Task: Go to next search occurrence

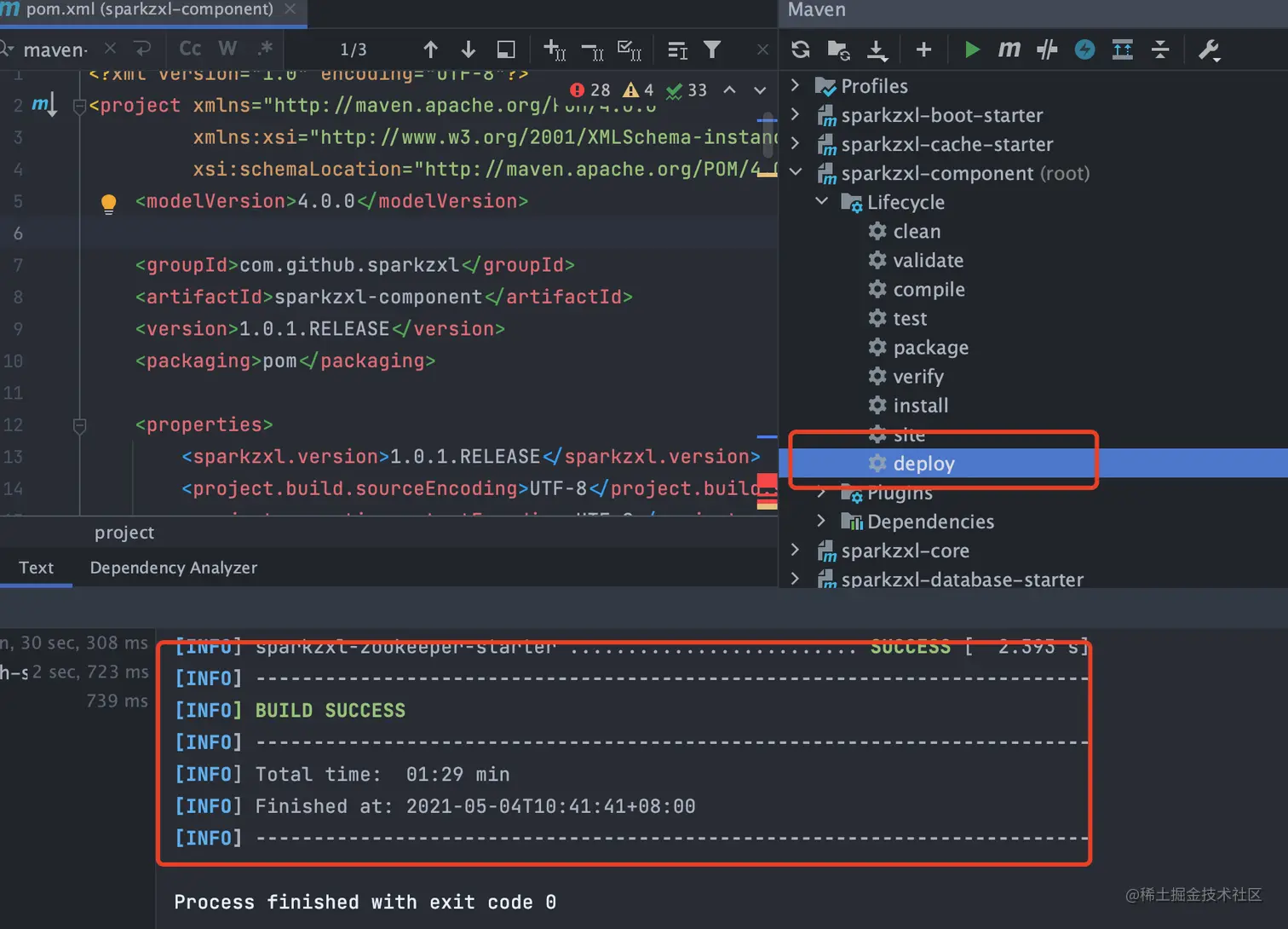Action: (x=468, y=49)
